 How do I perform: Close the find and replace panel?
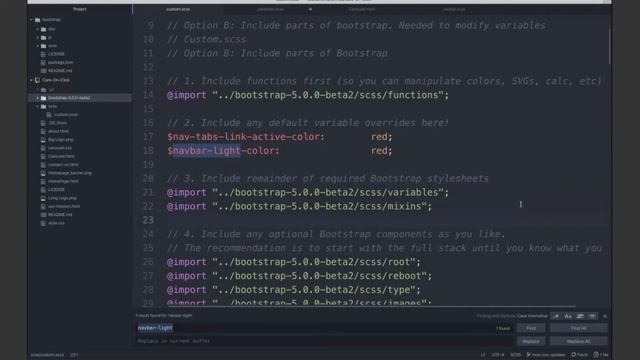[605, 316]
